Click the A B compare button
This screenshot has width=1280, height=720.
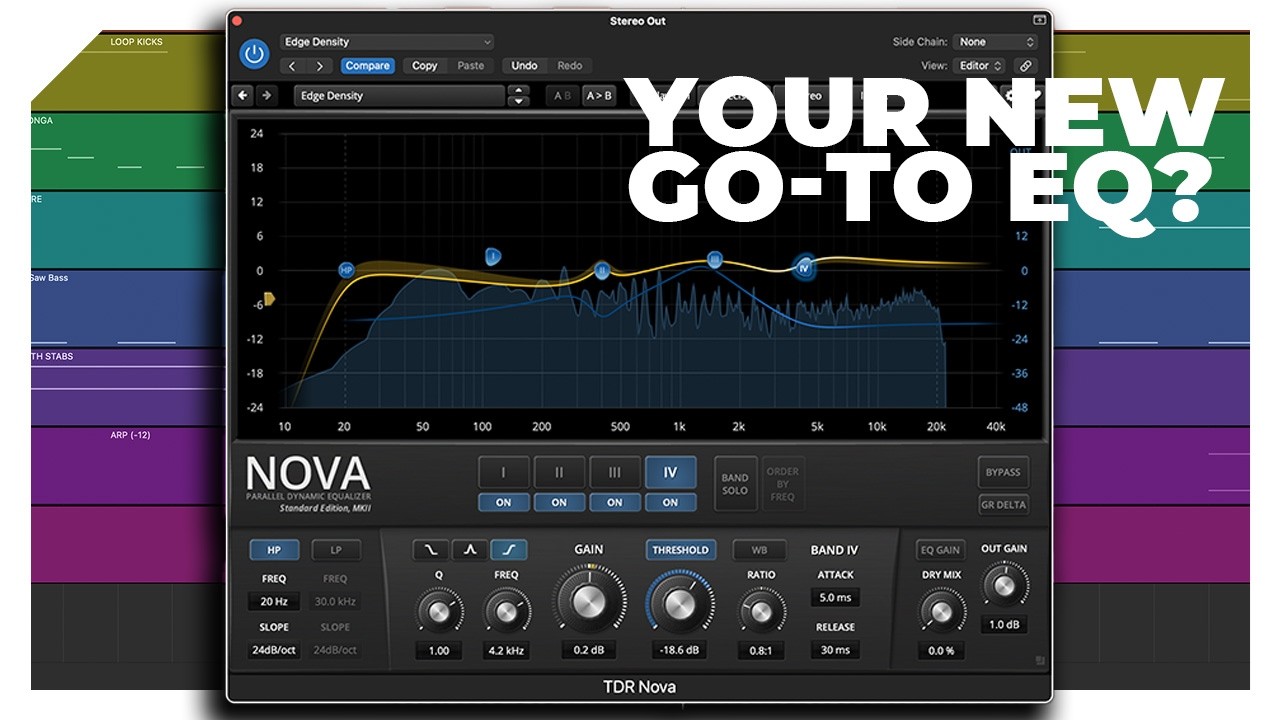[x=561, y=96]
